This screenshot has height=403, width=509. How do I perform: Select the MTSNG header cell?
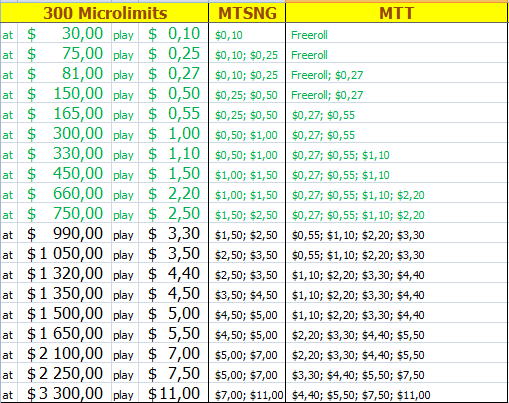click(247, 13)
